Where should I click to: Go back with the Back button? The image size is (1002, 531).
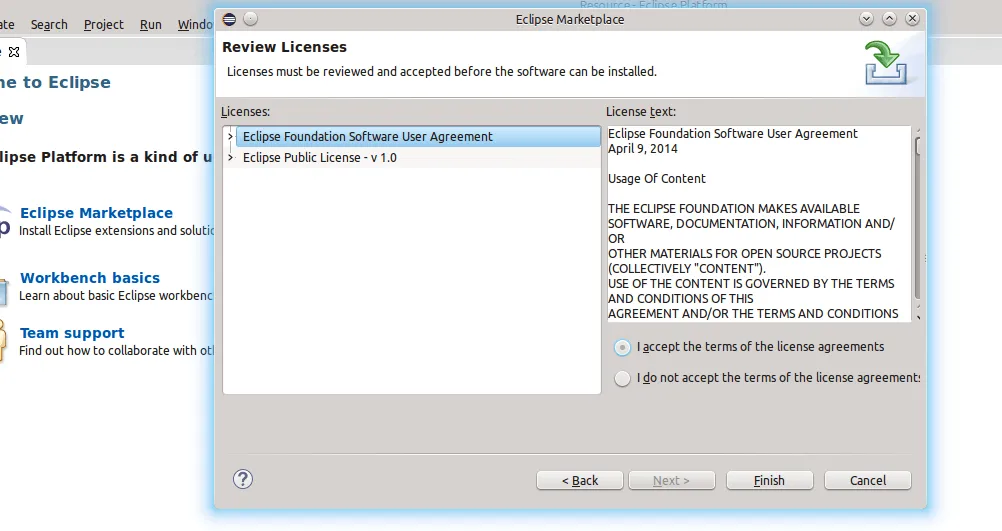[580, 481]
